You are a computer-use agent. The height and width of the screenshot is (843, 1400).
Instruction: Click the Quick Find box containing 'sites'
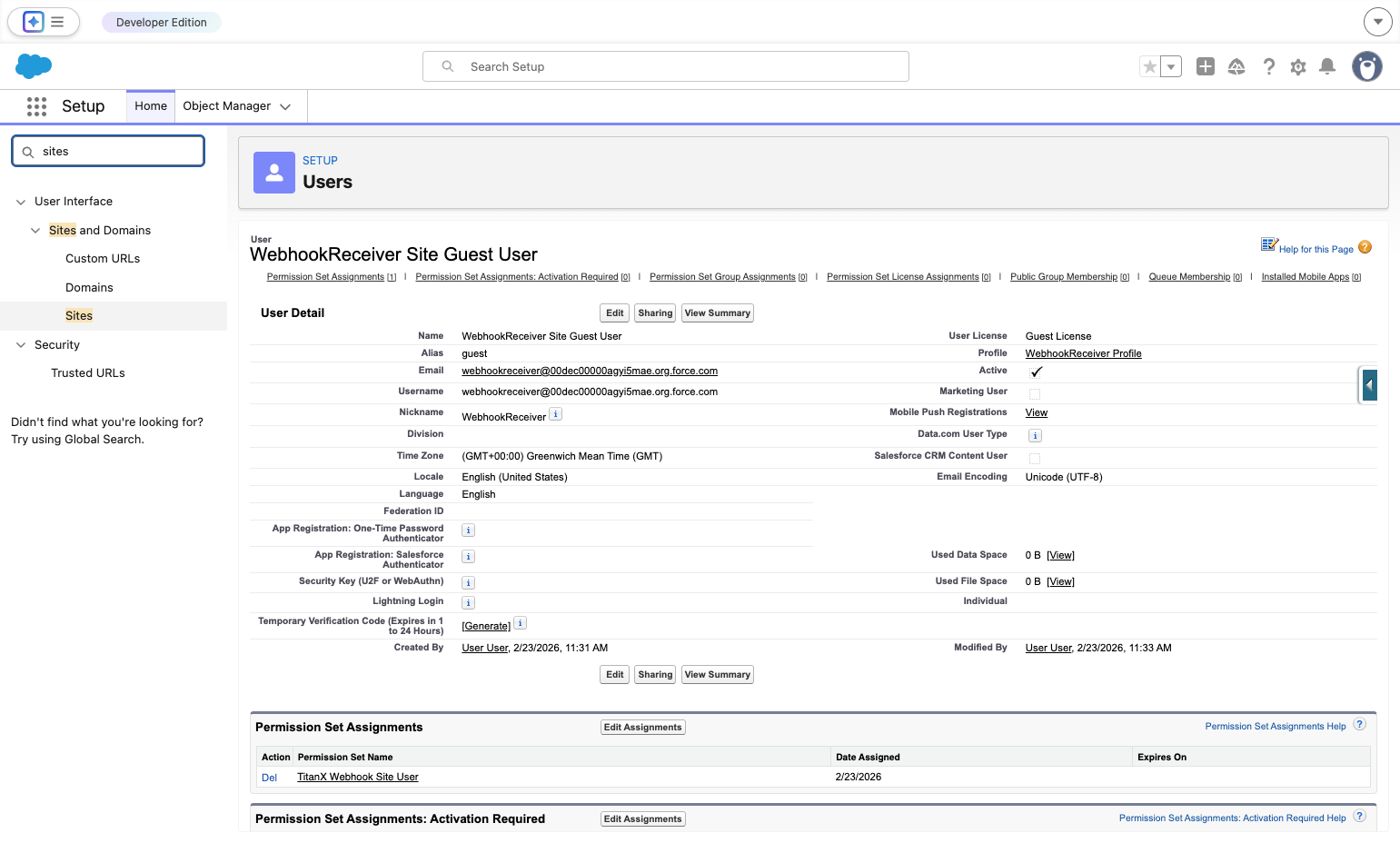click(108, 152)
